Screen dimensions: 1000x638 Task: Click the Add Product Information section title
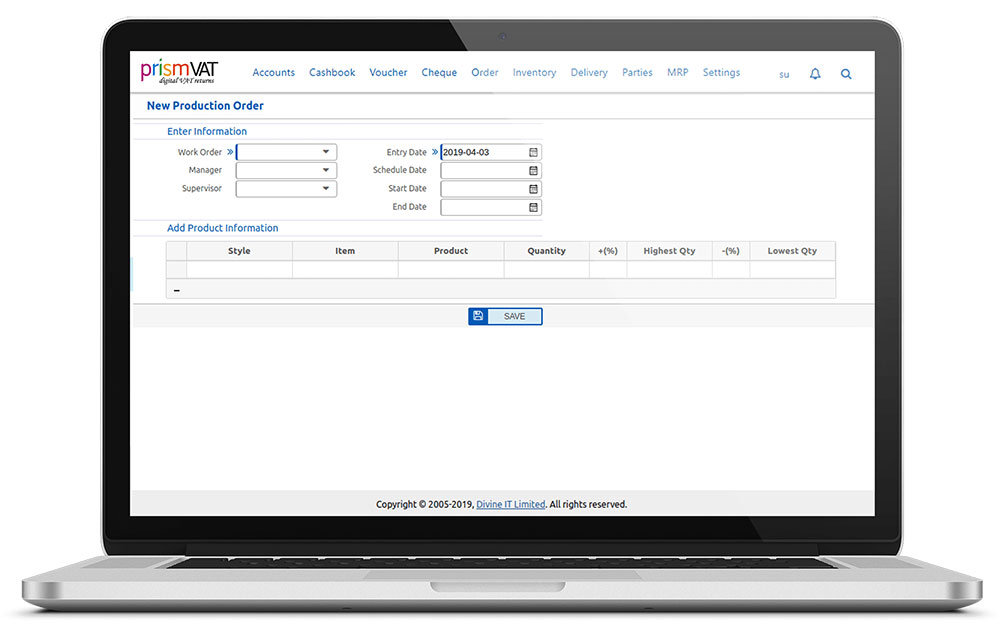click(x=223, y=228)
